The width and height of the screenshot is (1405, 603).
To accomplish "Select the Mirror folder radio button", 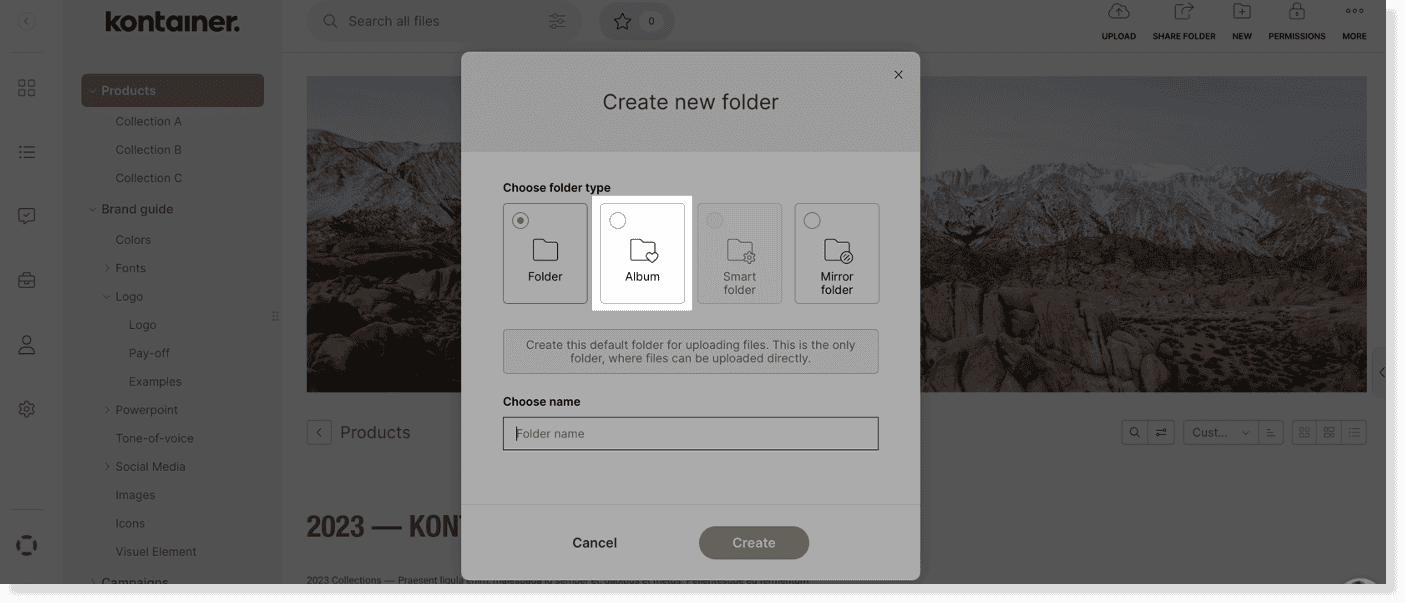I will click(808, 219).
